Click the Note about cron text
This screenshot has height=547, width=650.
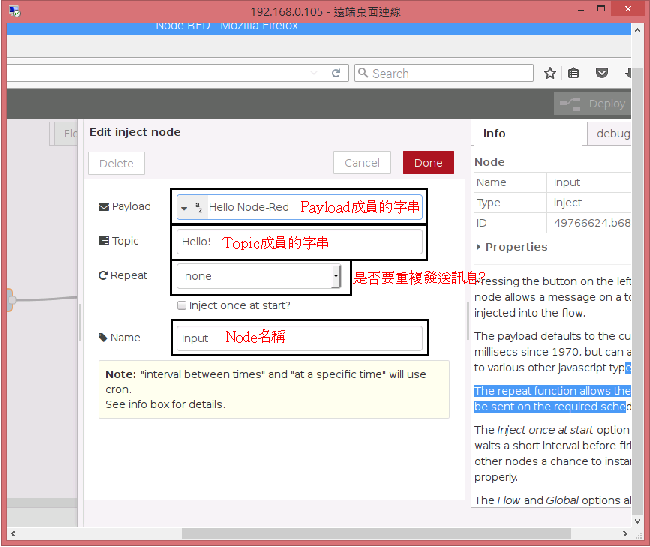pos(274,389)
